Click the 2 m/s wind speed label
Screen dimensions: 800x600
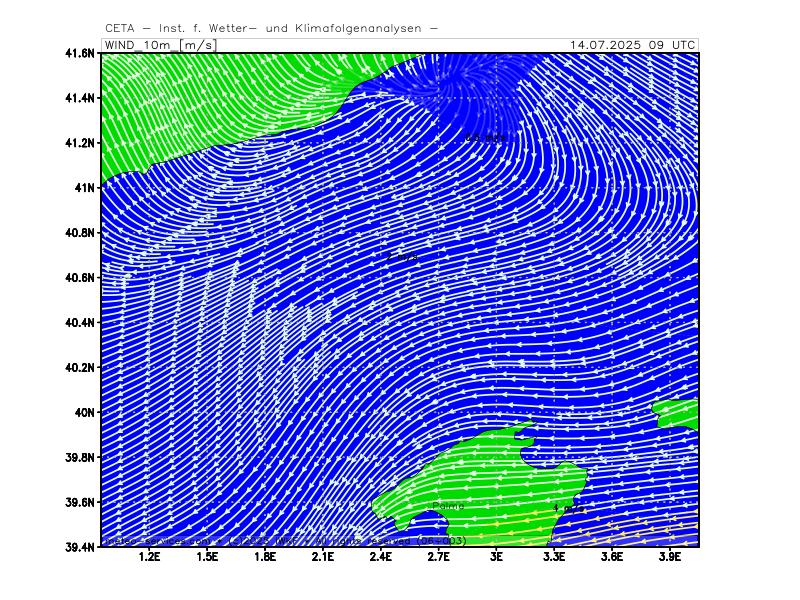click(402, 257)
